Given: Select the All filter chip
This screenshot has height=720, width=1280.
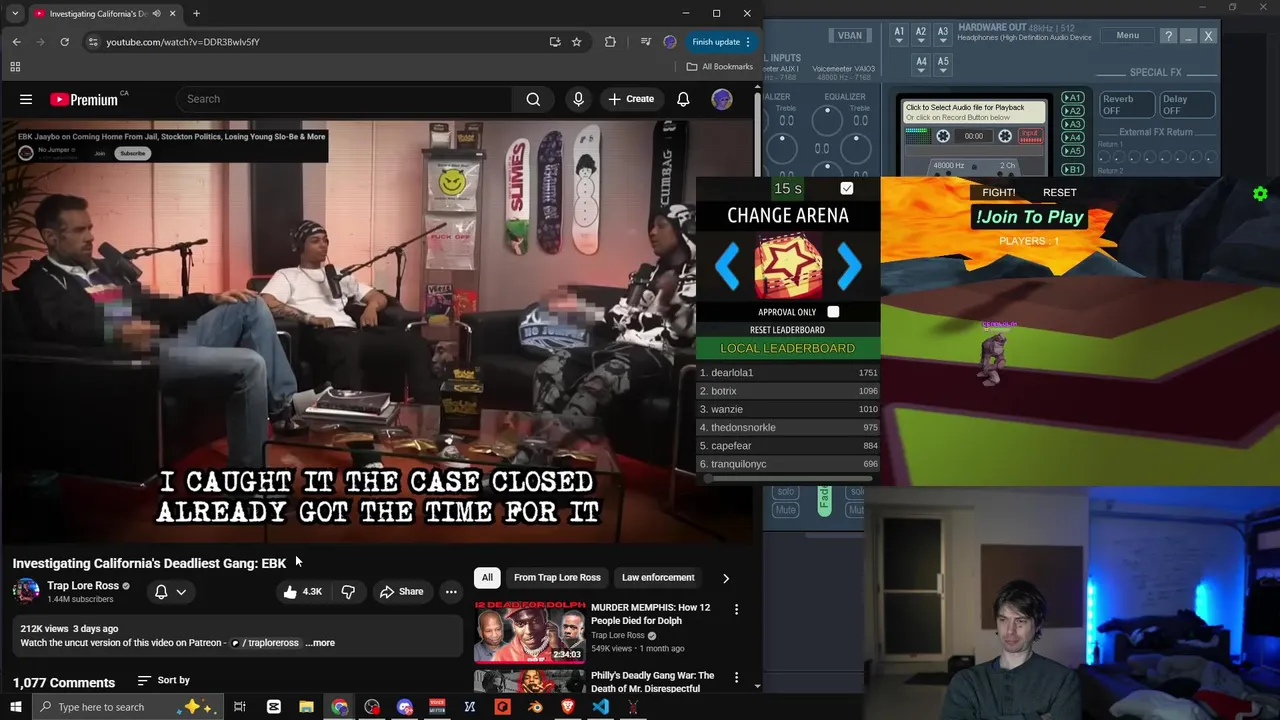Looking at the screenshot, I should (x=487, y=577).
